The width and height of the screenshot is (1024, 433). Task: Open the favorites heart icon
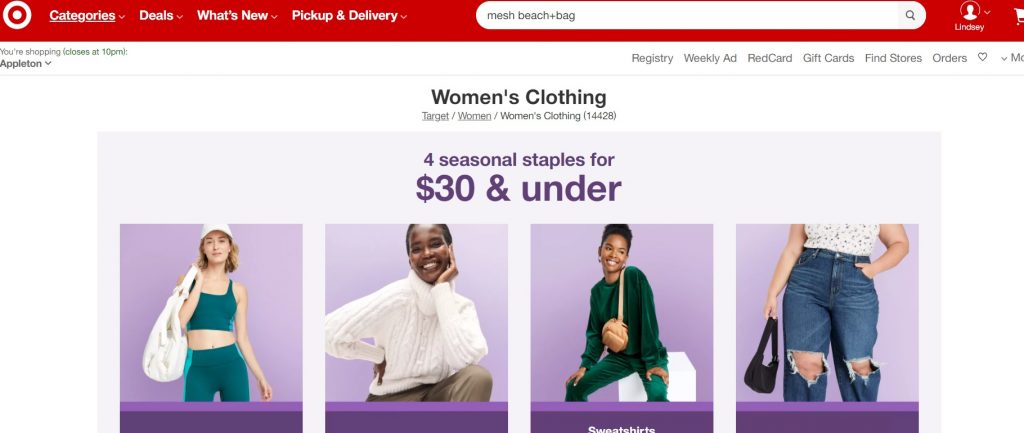[x=982, y=57]
